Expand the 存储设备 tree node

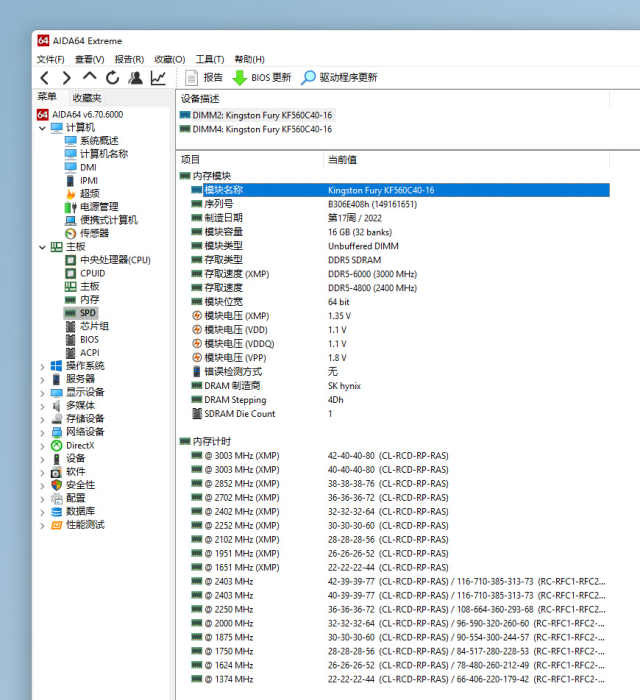[42, 420]
